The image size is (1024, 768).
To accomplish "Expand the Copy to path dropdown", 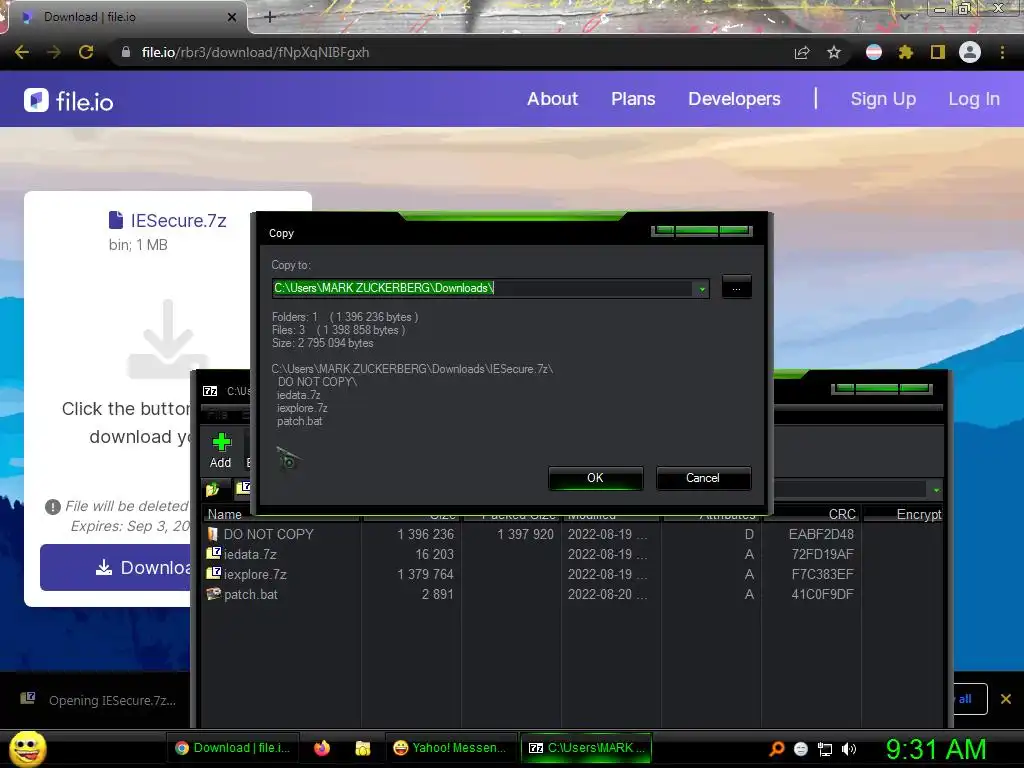I will click(702, 289).
